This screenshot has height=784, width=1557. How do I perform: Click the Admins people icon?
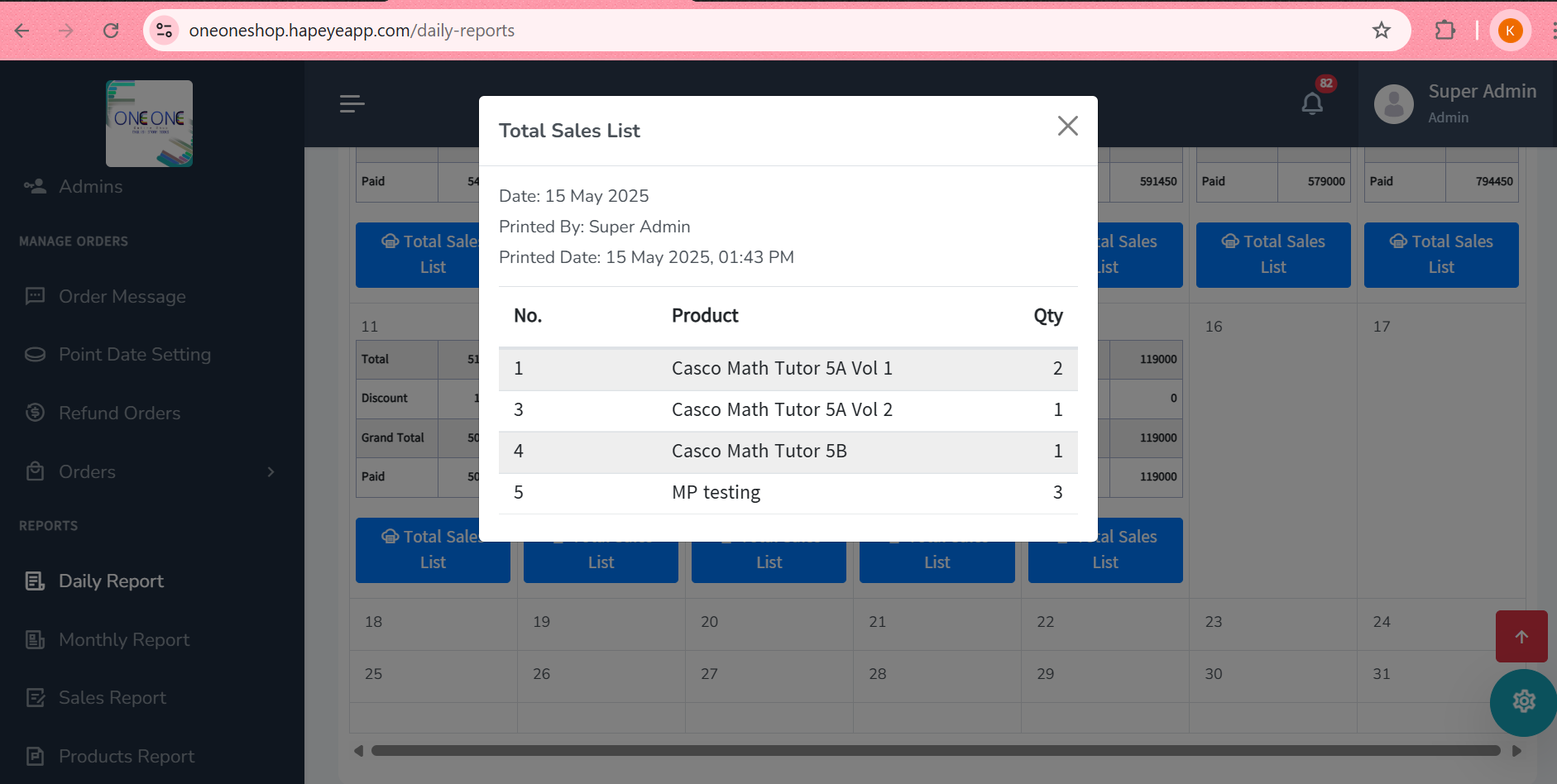[35, 186]
